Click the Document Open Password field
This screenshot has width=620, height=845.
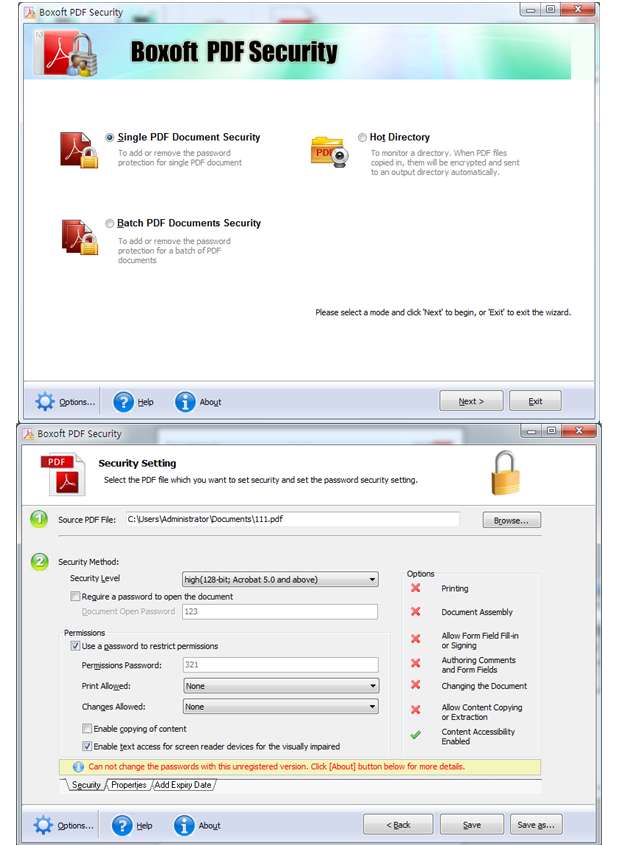click(280, 612)
